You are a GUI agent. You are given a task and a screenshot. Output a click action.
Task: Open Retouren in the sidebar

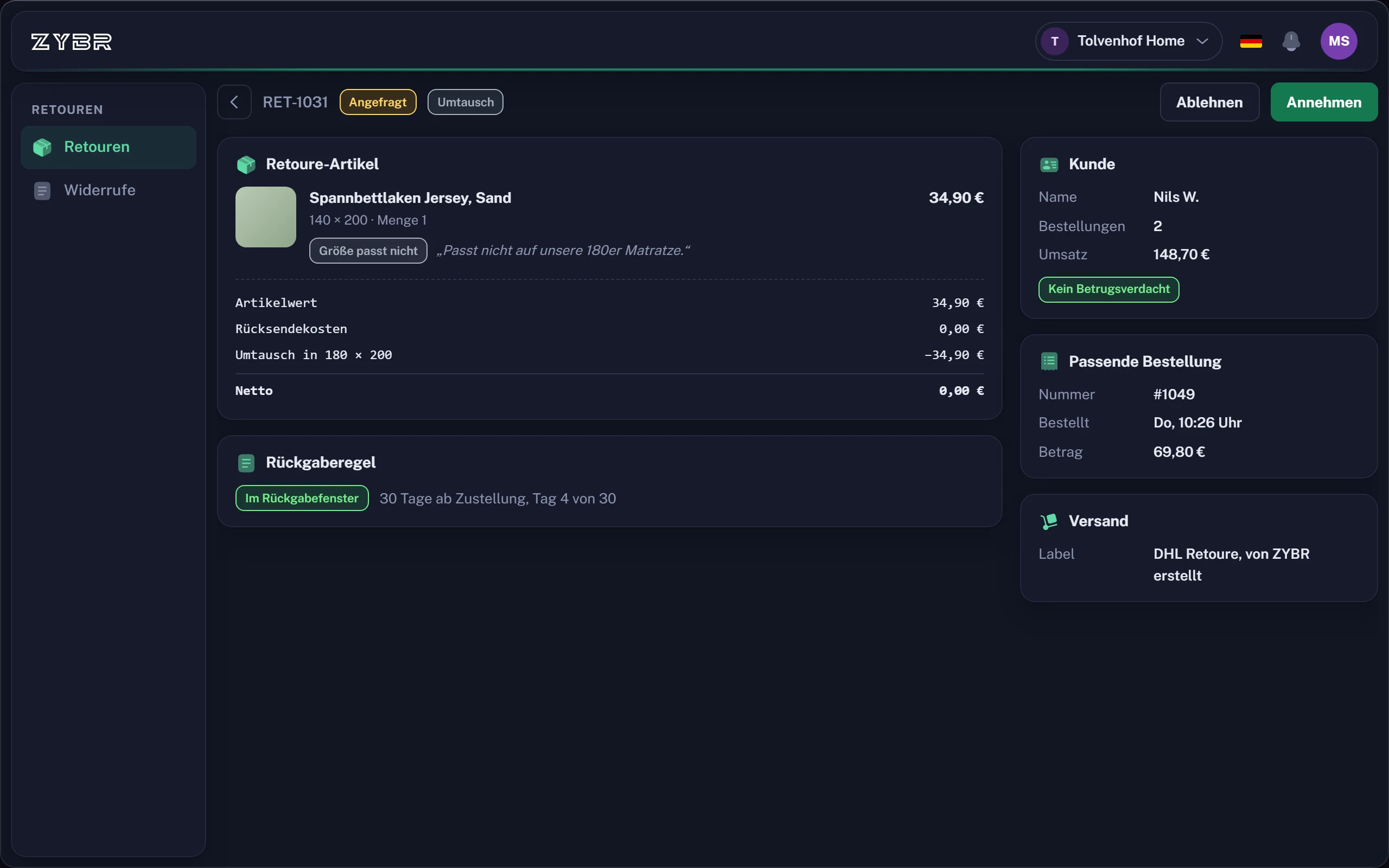click(x=109, y=148)
